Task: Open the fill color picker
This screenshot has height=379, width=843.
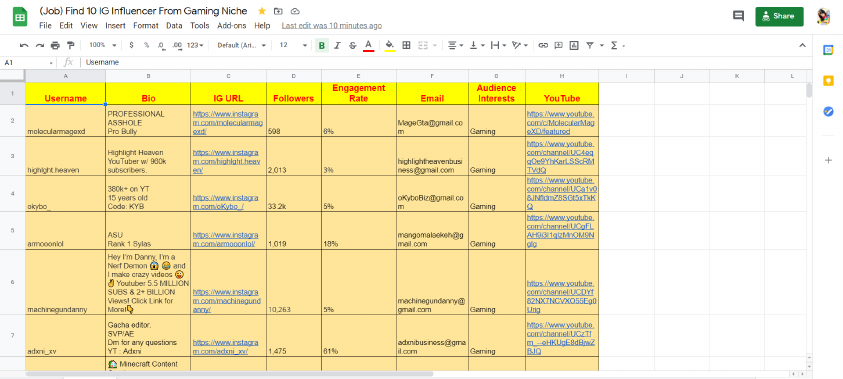Action: point(390,46)
